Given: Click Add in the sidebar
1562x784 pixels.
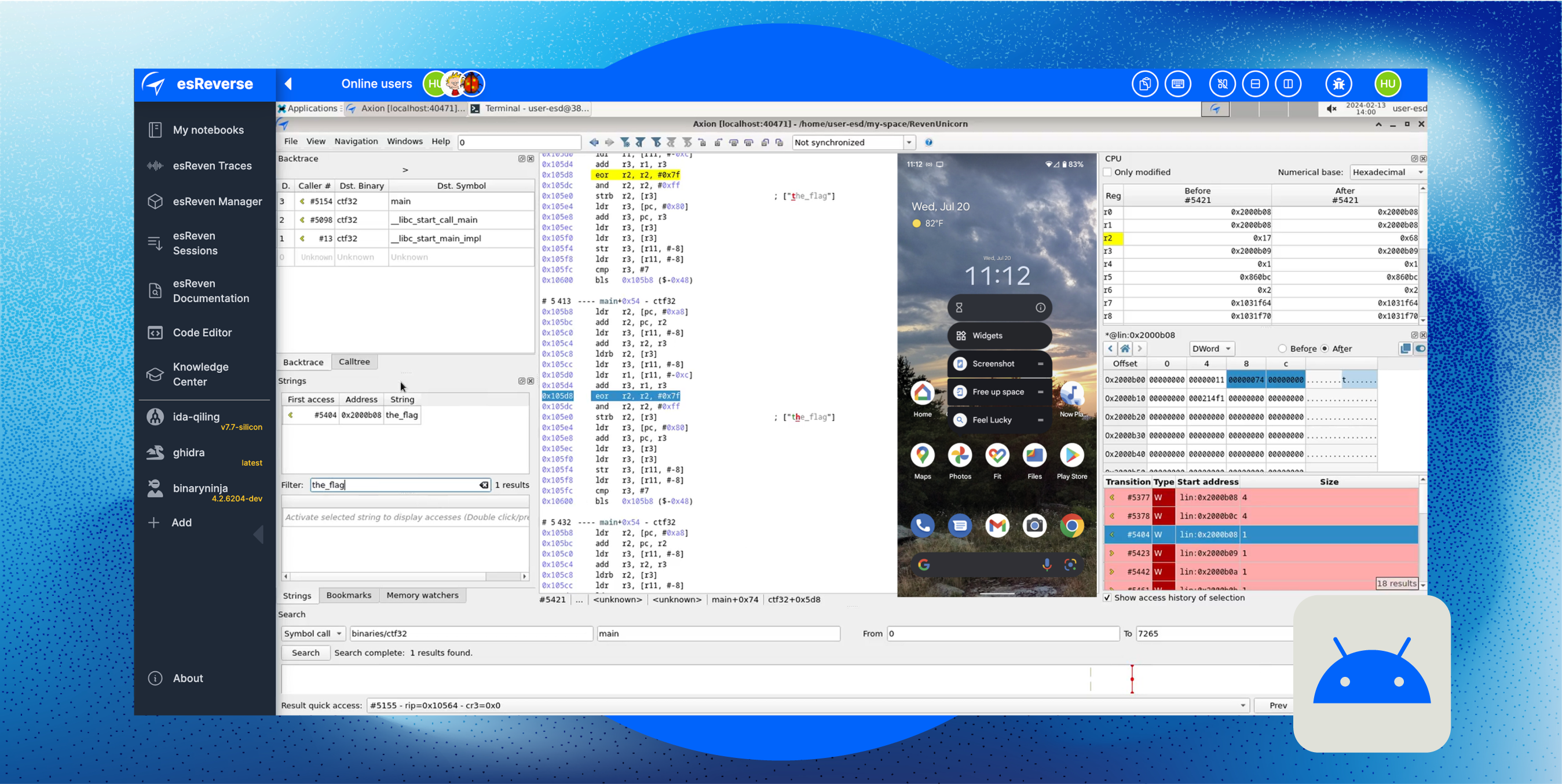Looking at the screenshot, I should 181,523.
